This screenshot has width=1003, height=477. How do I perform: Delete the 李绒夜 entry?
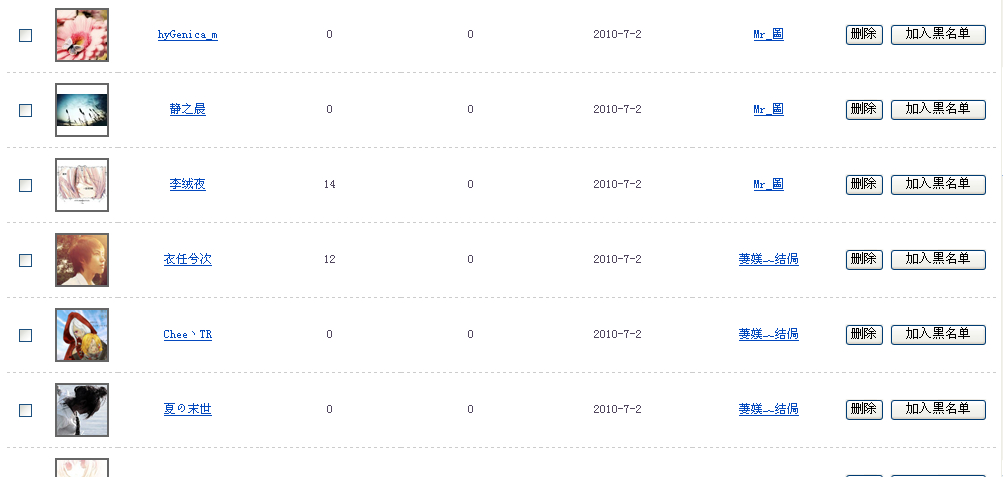[864, 184]
